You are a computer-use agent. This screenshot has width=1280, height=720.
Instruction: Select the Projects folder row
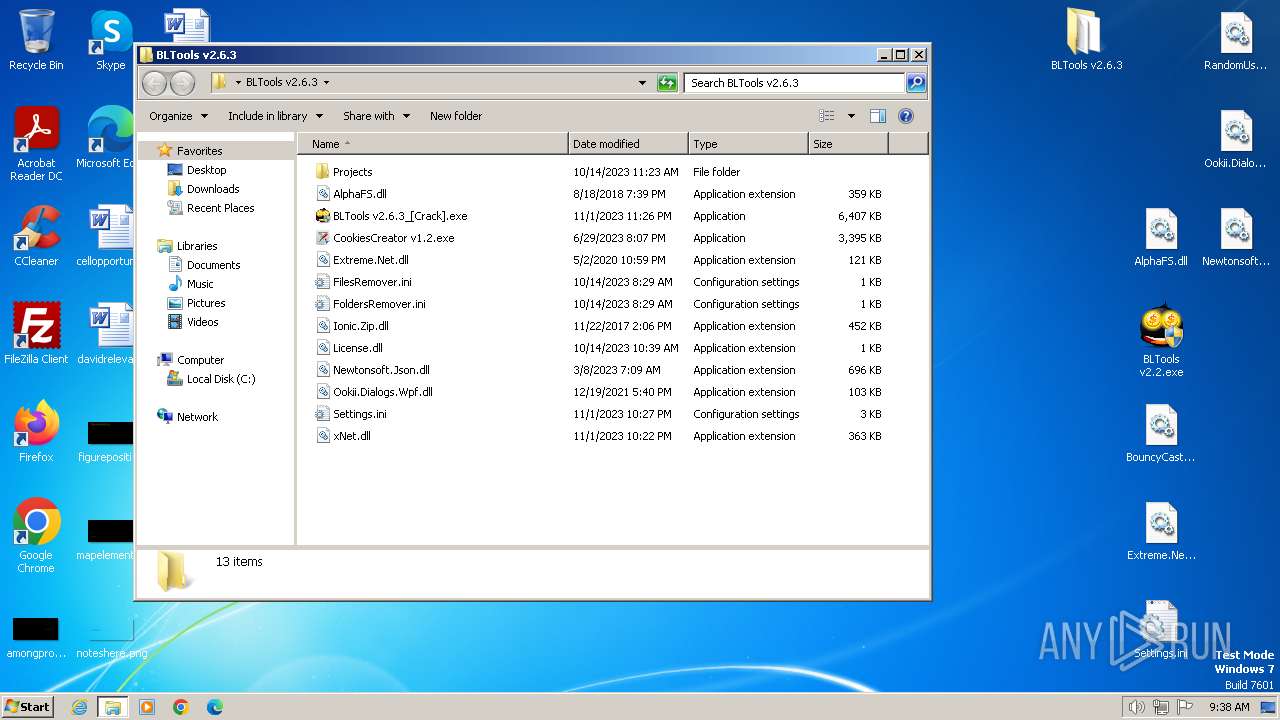600,172
